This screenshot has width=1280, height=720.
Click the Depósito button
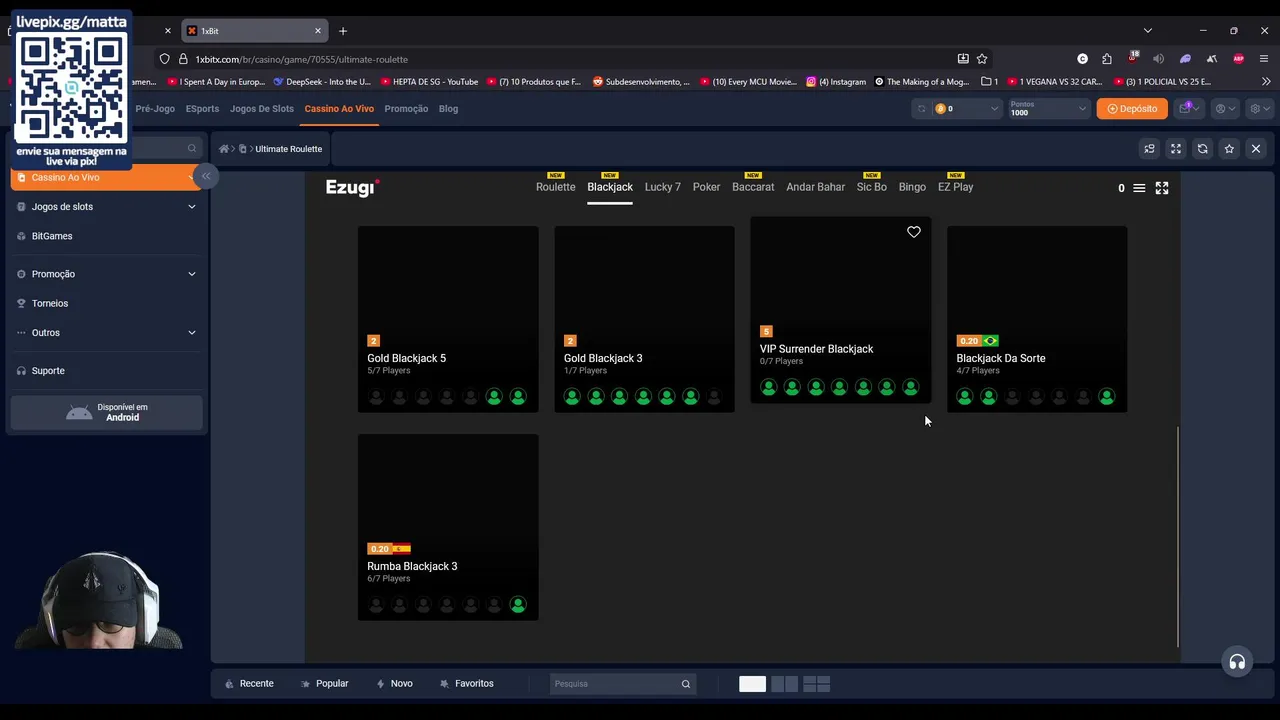1132,108
